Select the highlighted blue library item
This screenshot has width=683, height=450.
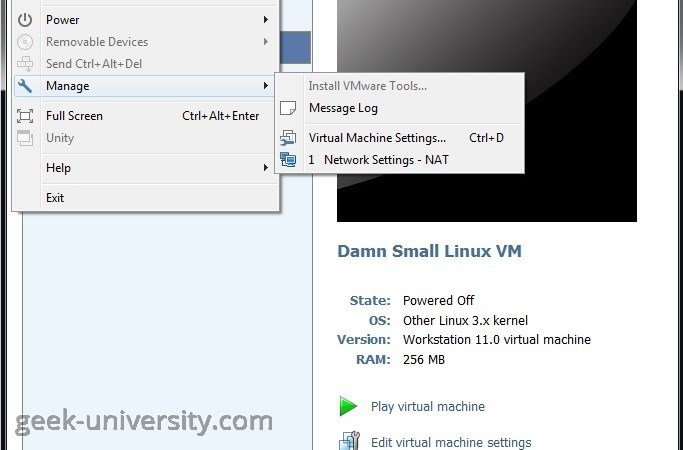[295, 47]
